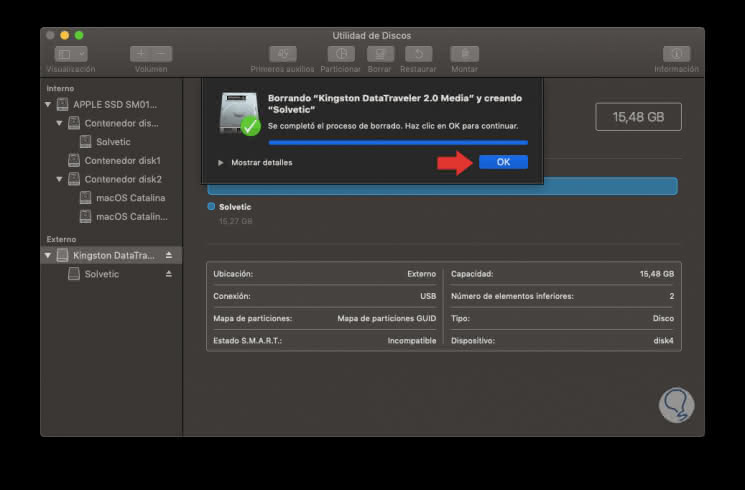Click the blue partition usage bar

pyautogui.click(x=442, y=186)
